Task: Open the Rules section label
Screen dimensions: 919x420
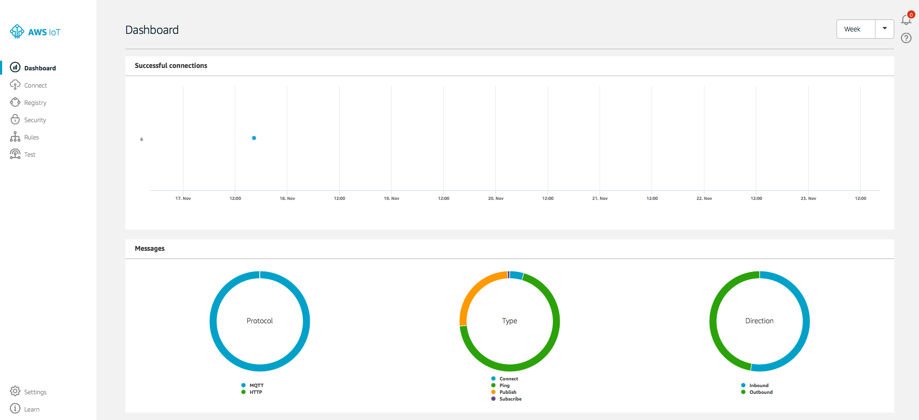Action: pyautogui.click(x=32, y=138)
